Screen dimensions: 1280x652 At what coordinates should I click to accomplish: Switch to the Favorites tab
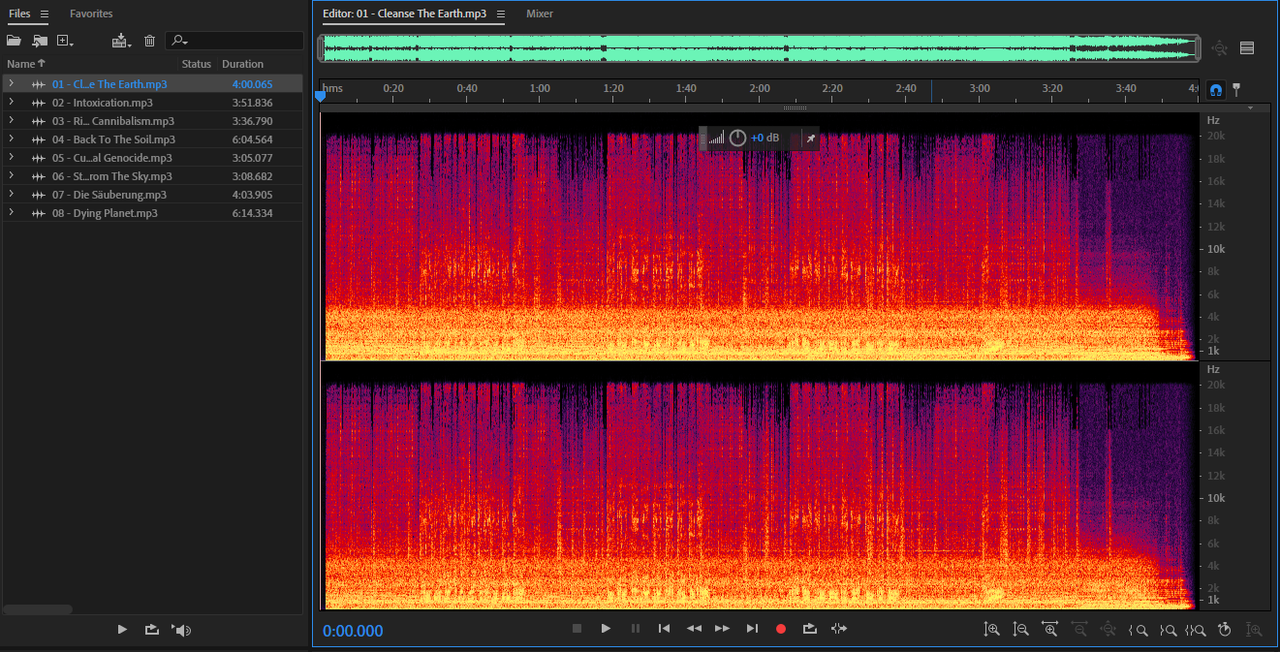91,14
